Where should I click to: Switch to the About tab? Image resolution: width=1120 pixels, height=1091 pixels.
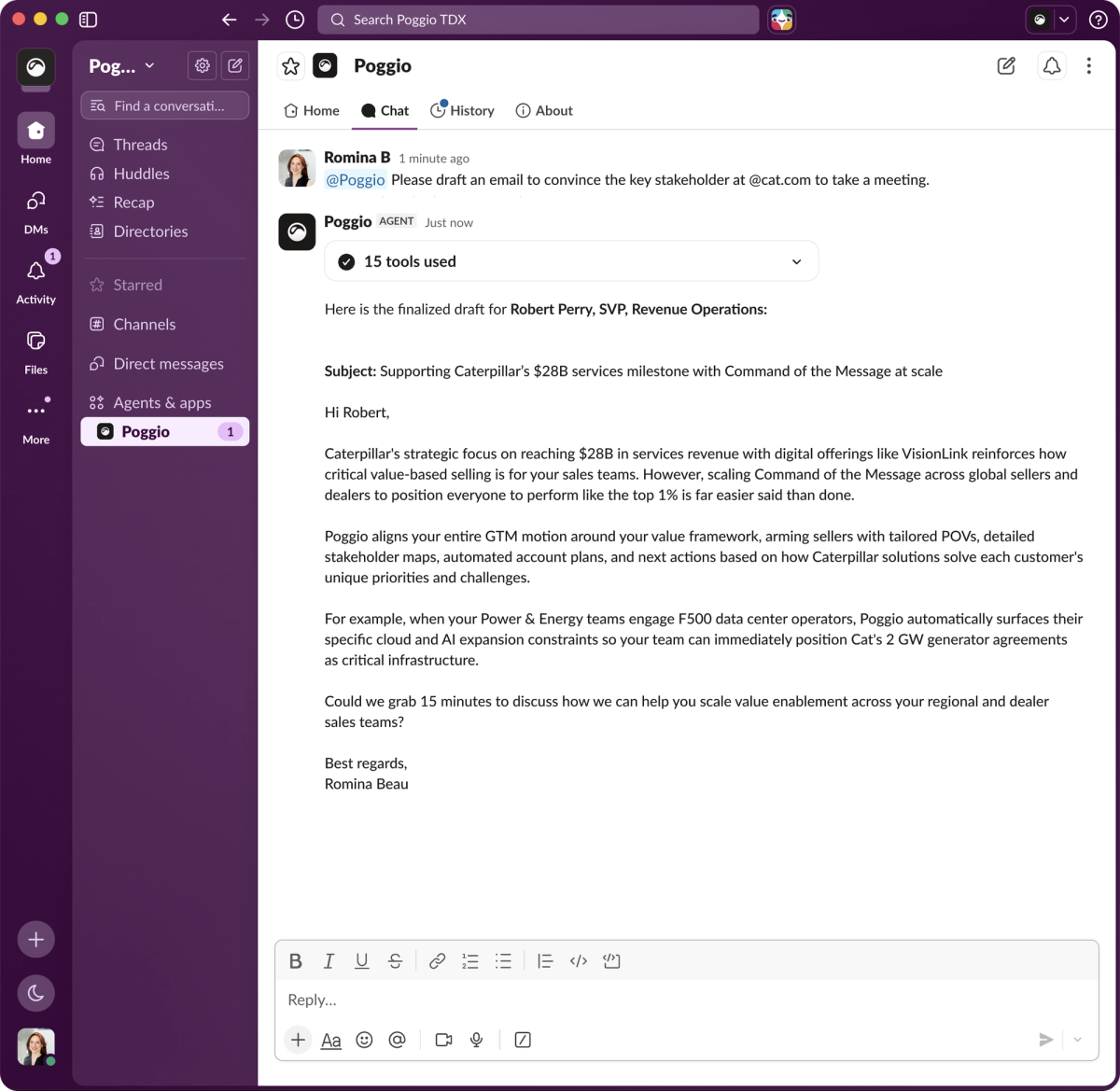pyautogui.click(x=544, y=110)
